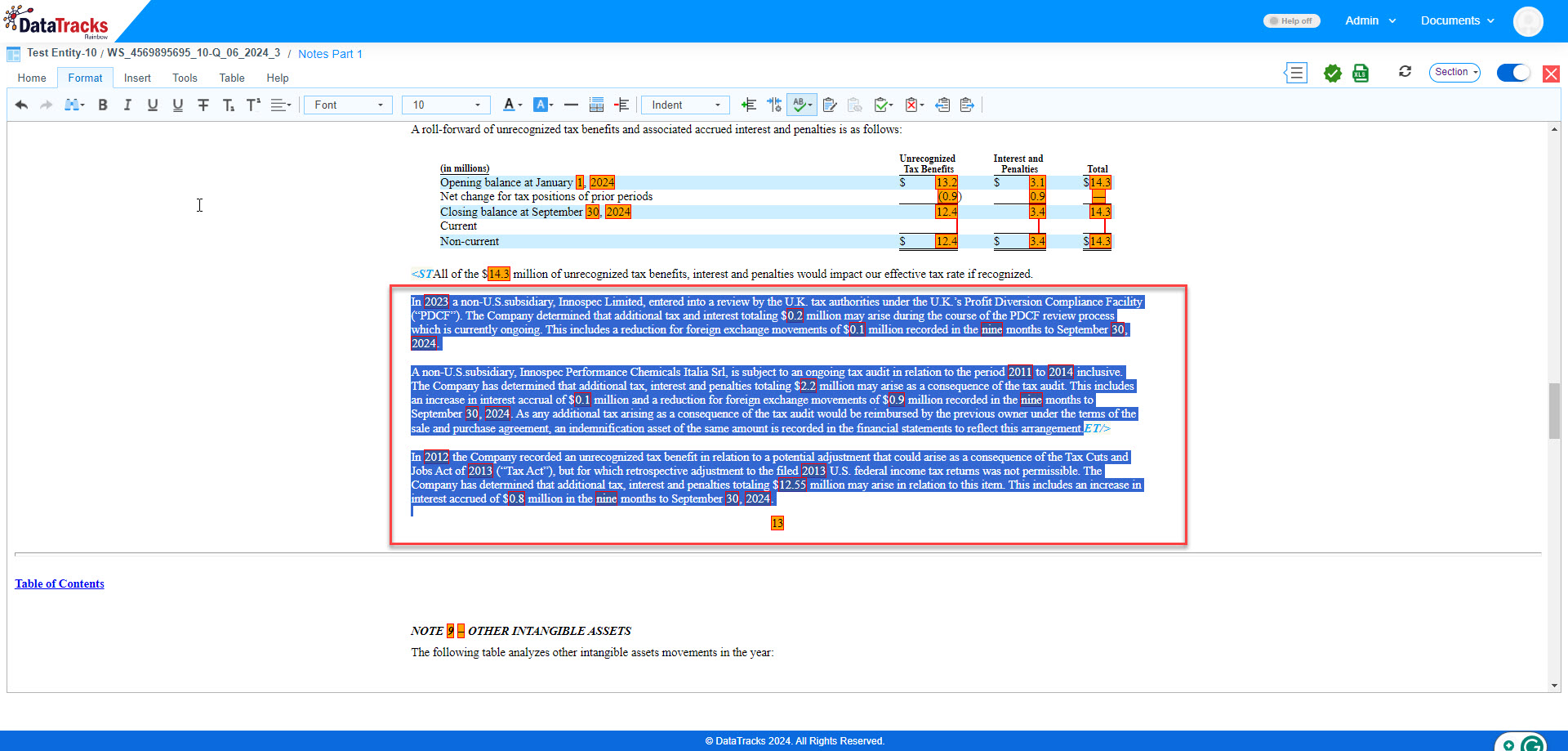Open the Table tab
1568x751 pixels.
232,78
